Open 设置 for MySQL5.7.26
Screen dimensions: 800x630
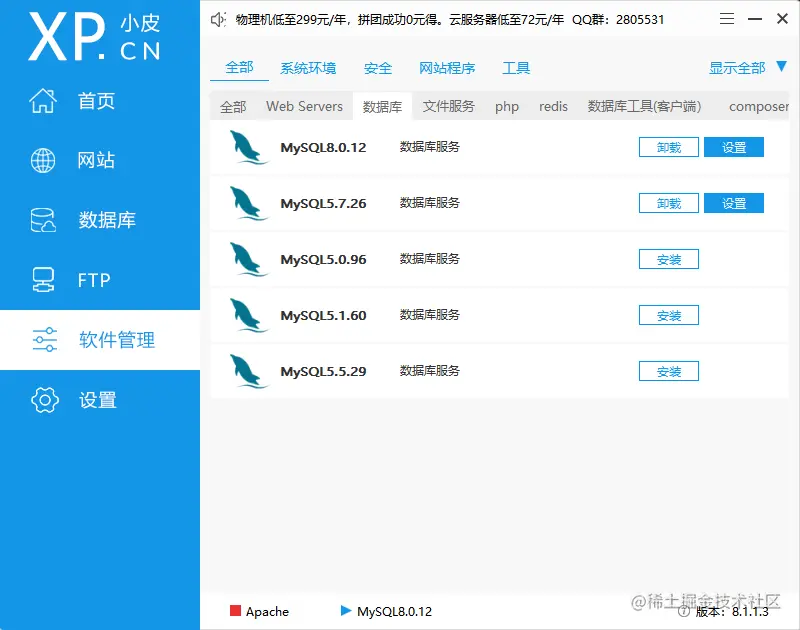(x=736, y=203)
